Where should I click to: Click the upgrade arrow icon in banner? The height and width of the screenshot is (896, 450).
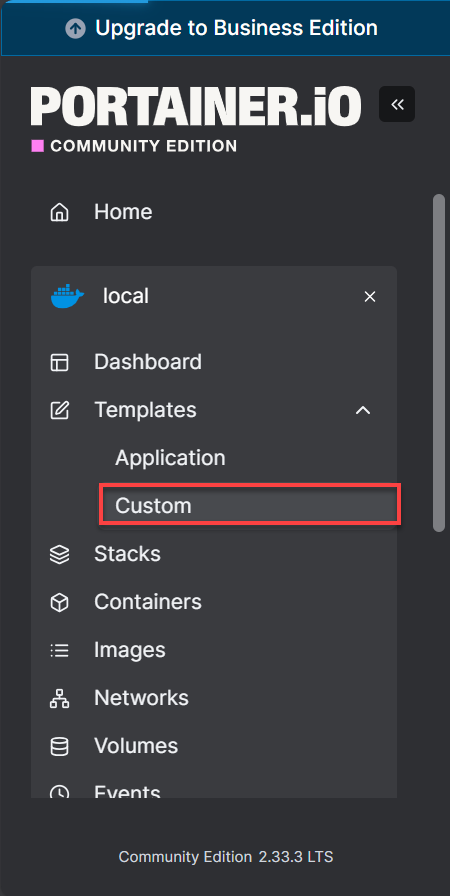point(75,28)
